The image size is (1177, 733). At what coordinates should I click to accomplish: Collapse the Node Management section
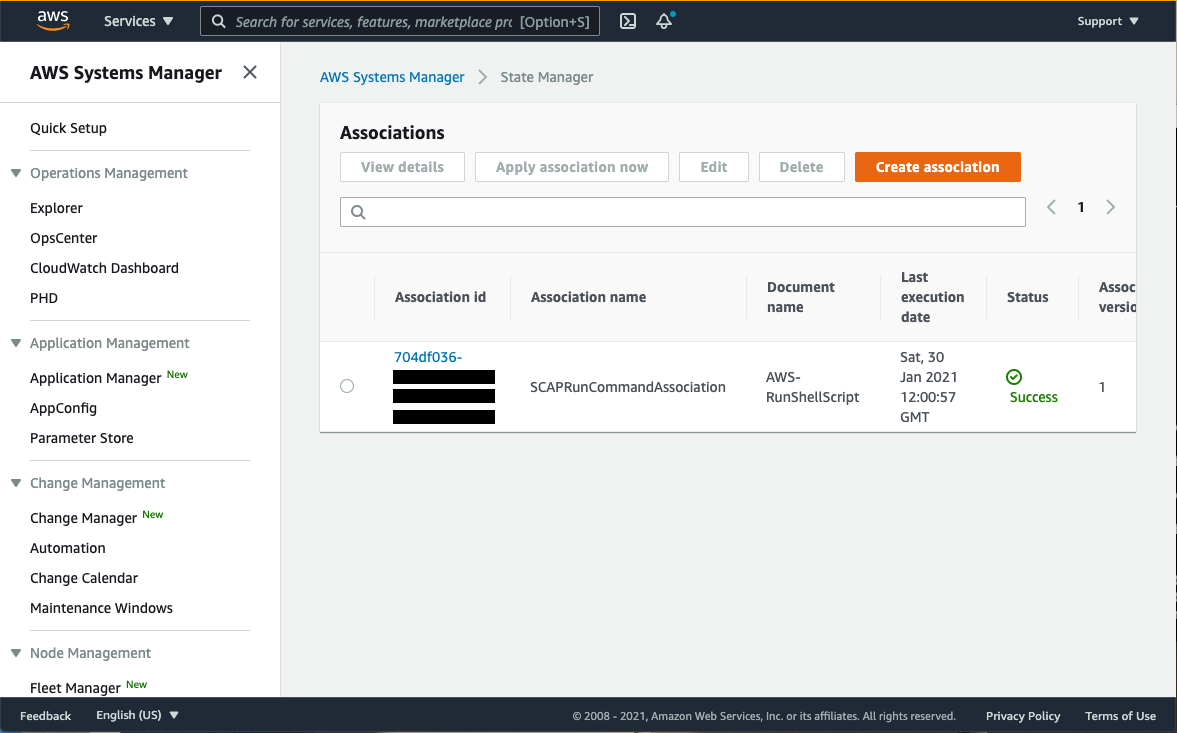pyautogui.click(x=14, y=652)
